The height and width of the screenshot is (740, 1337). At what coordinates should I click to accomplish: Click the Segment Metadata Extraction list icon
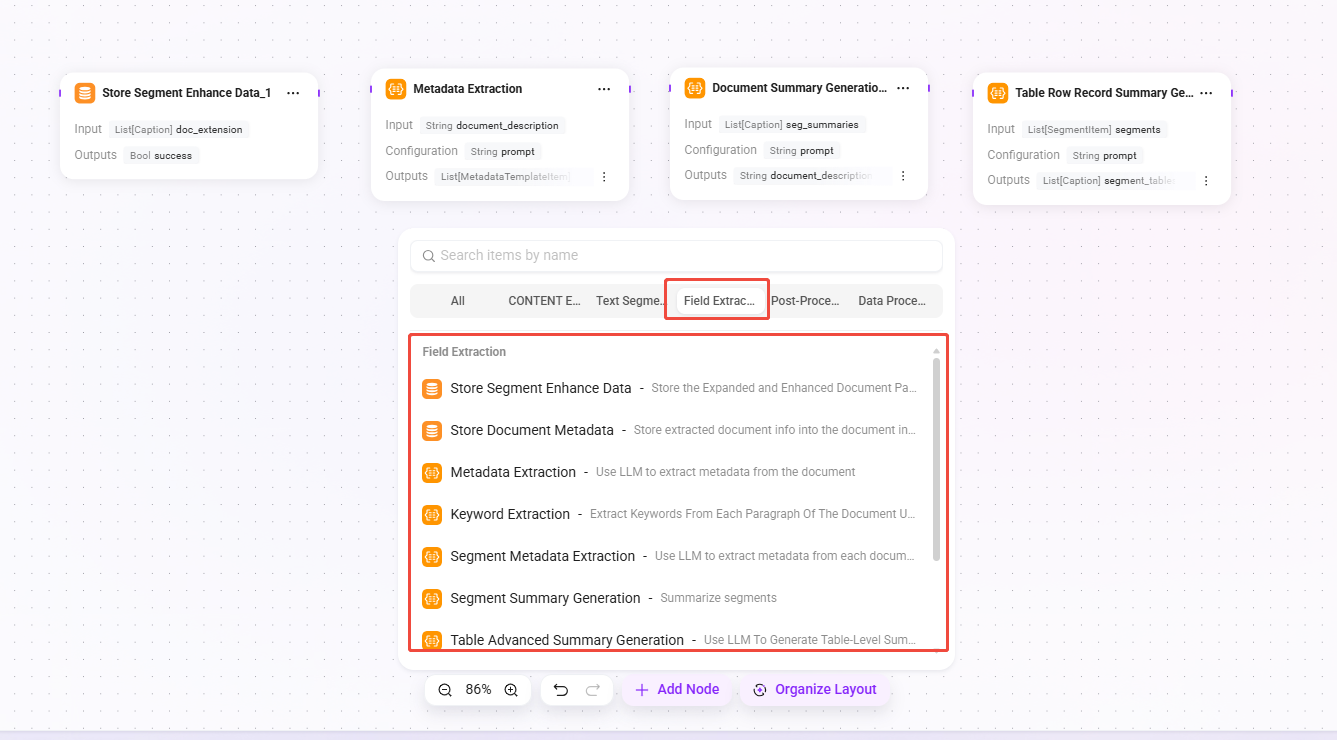(x=432, y=557)
